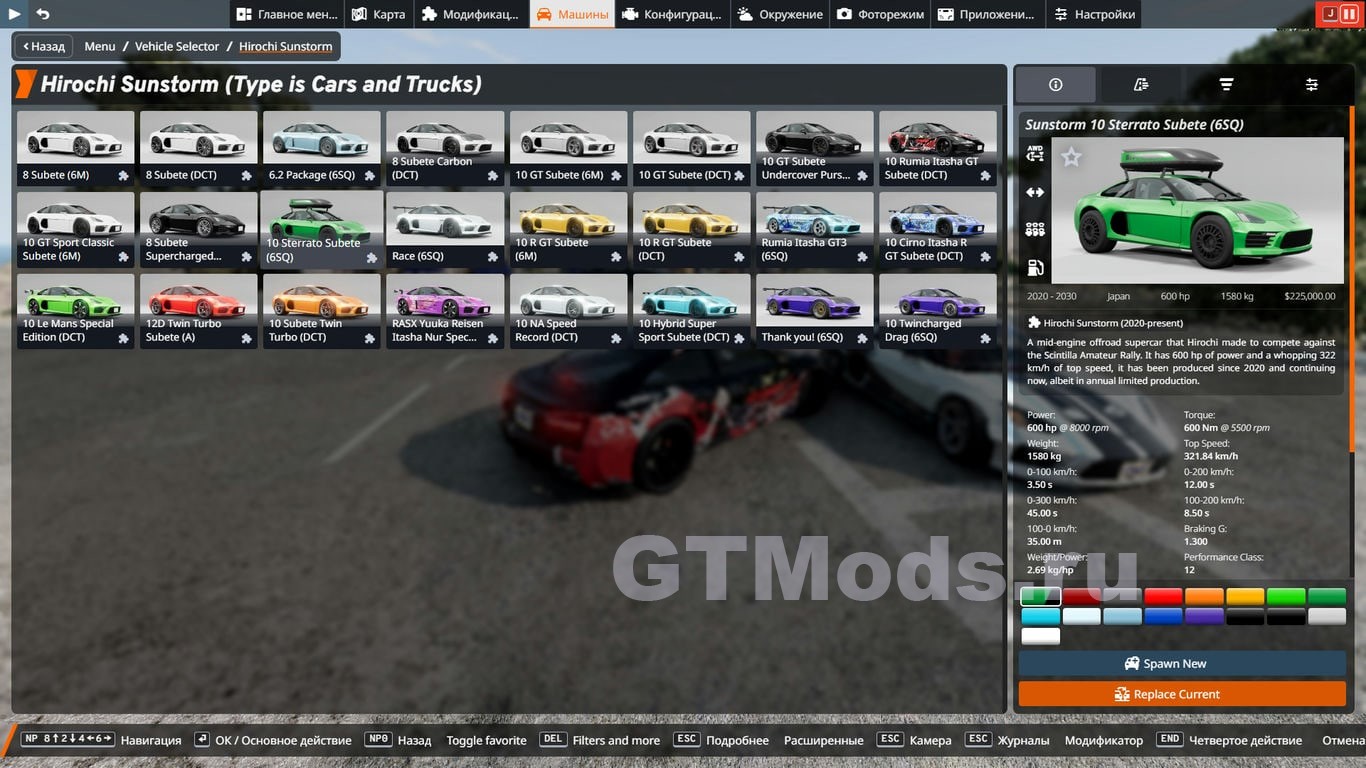The image size is (1366, 768).
Task: Click the red pause button at top-right
Action: [x=1349, y=14]
